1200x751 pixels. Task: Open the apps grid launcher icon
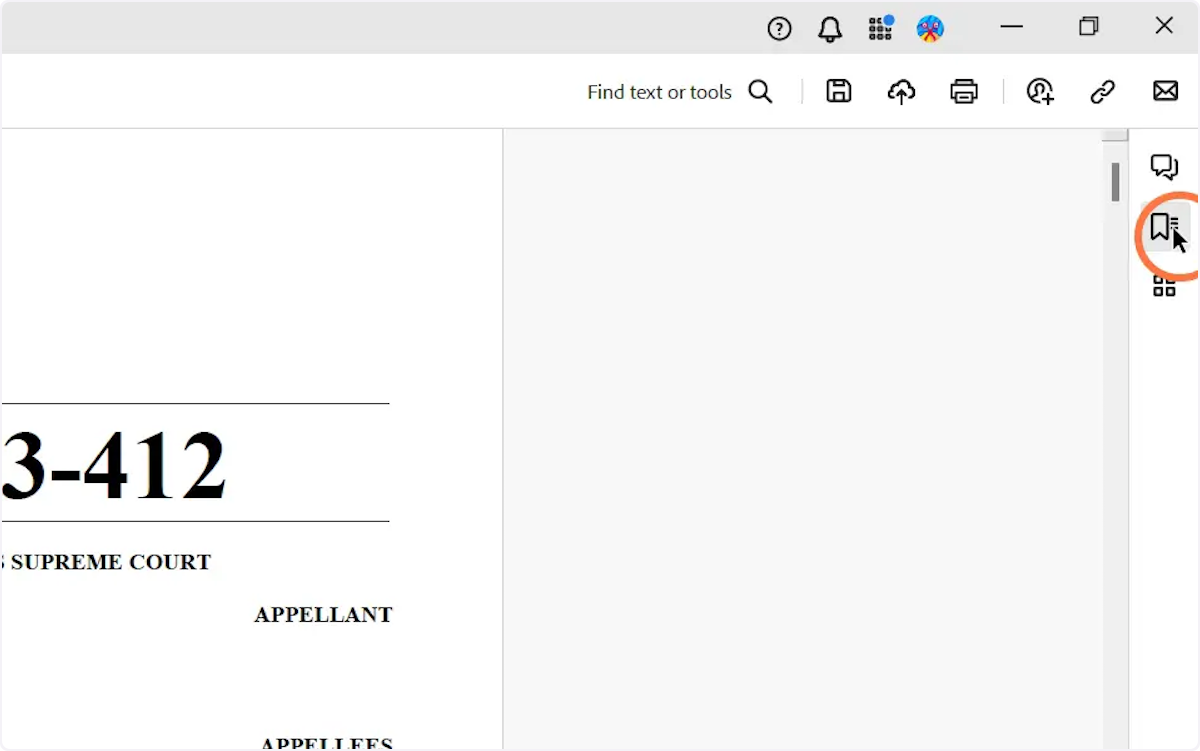[881, 28]
